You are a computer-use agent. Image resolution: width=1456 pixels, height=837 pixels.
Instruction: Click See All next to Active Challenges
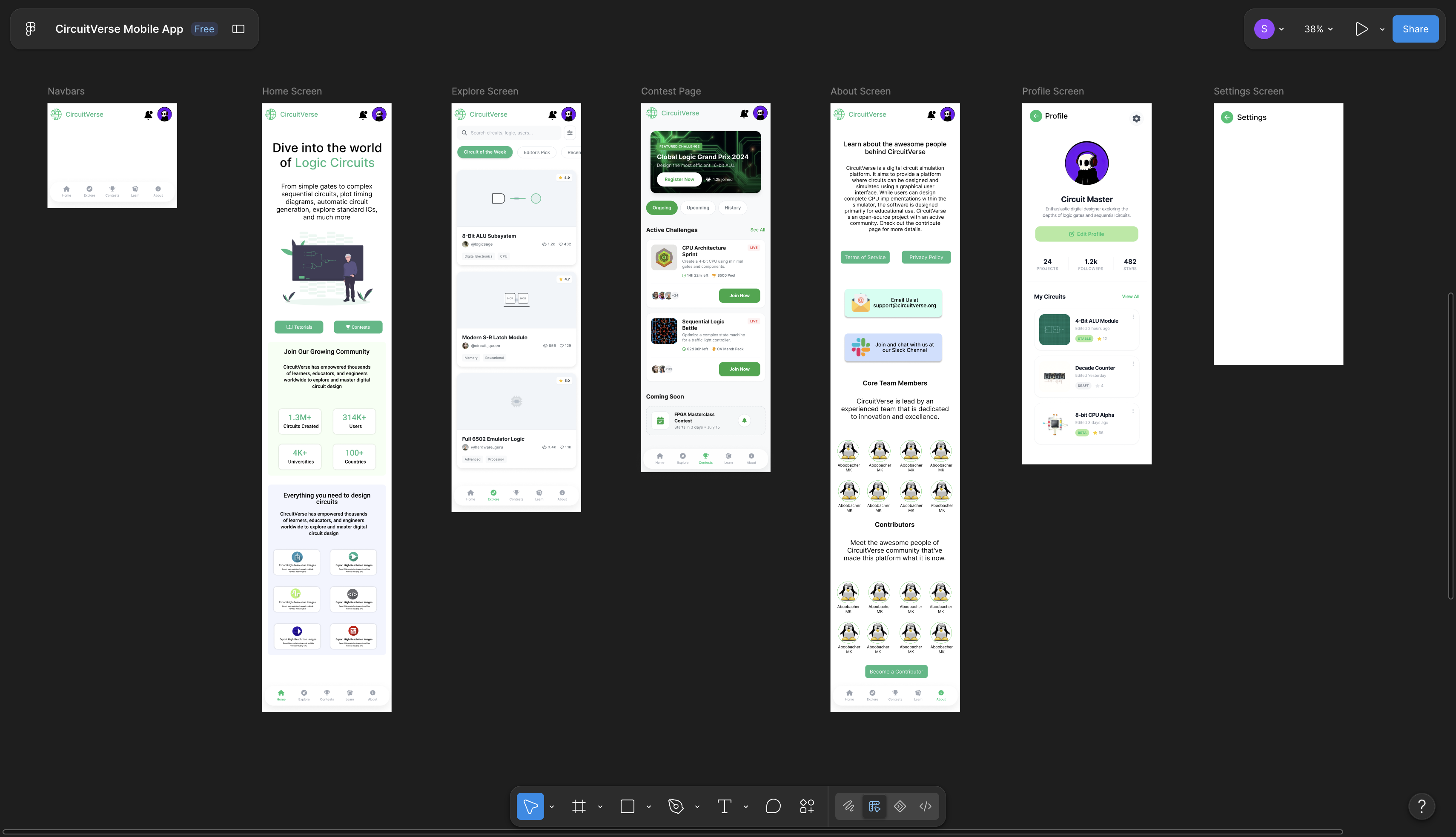coord(758,230)
